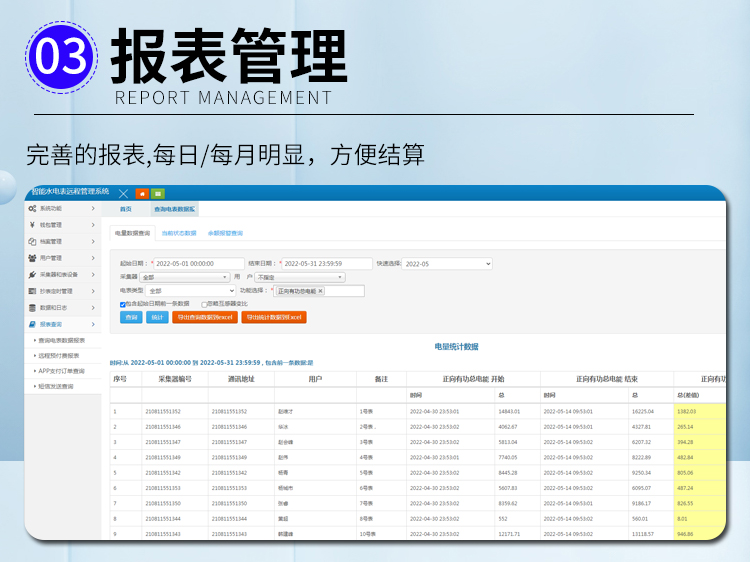Viewport: 750px width, 562px height.
Task: Click the end total value 13118.57
Action: click(x=643, y=534)
